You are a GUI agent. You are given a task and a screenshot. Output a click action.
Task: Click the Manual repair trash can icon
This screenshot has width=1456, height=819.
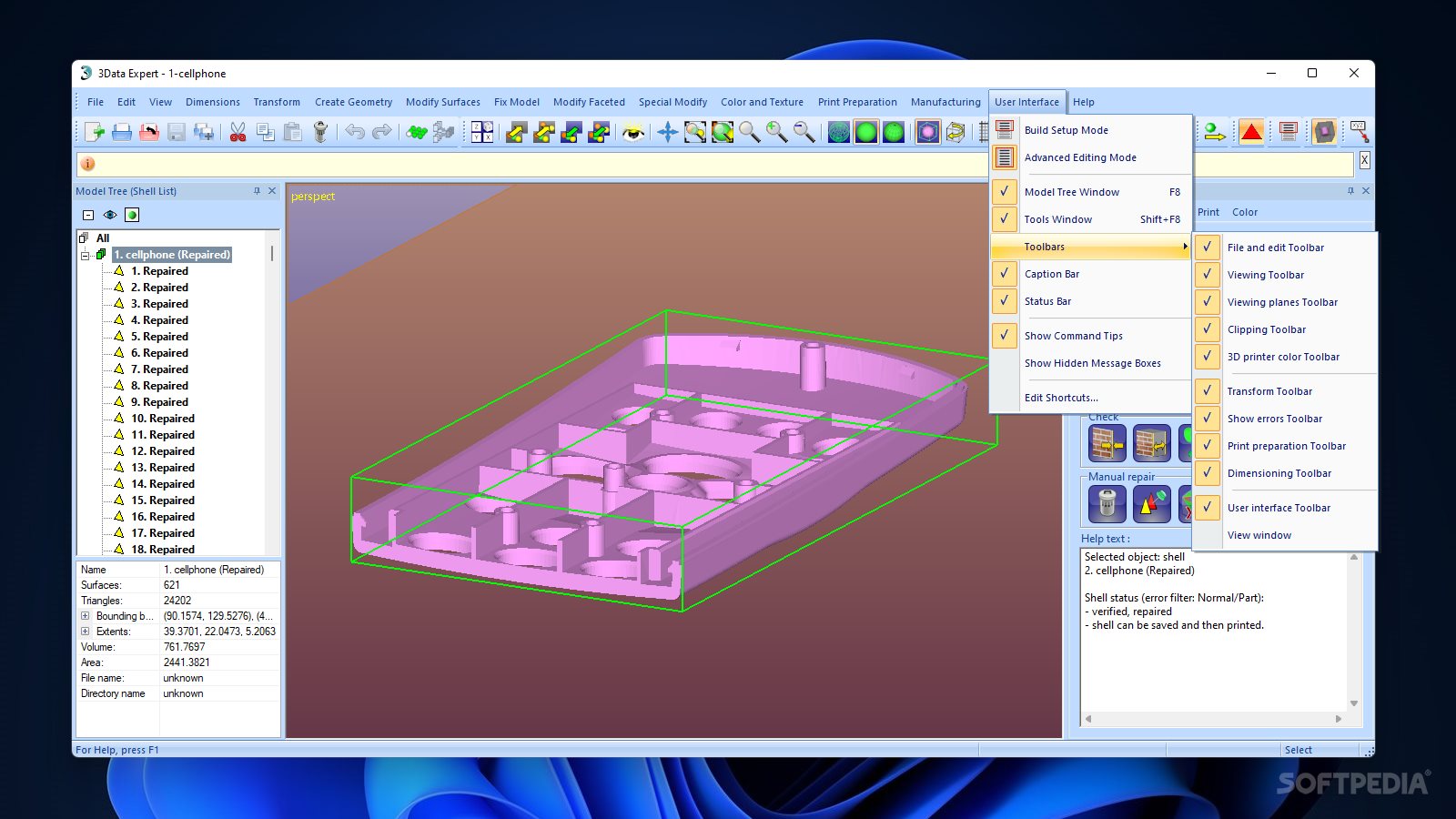[1107, 503]
